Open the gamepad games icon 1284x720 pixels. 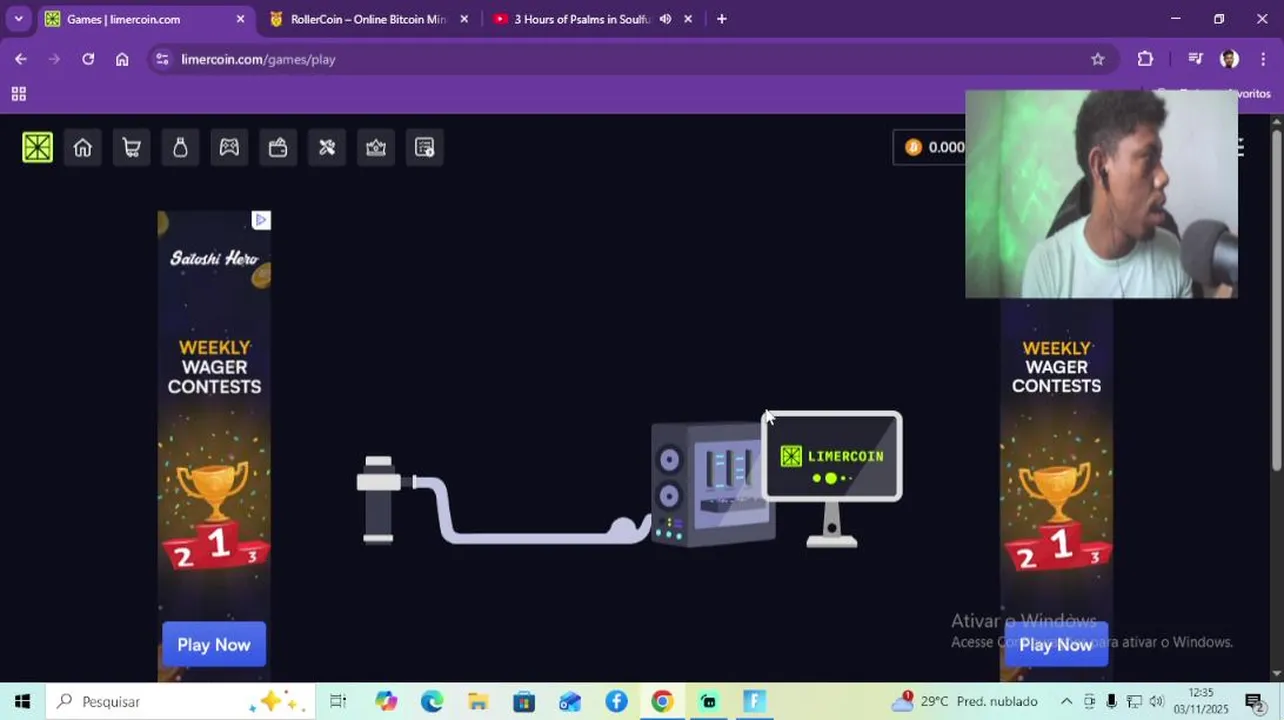pos(229,148)
